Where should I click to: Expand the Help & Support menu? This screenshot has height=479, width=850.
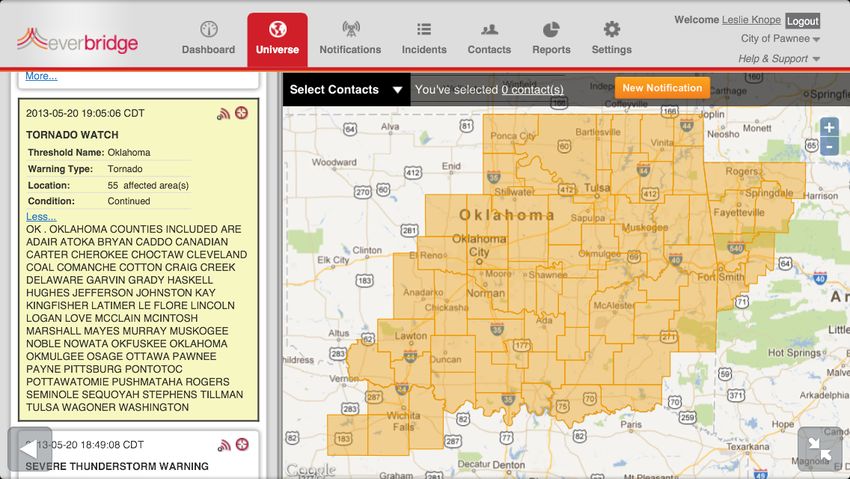pos(778,59)
